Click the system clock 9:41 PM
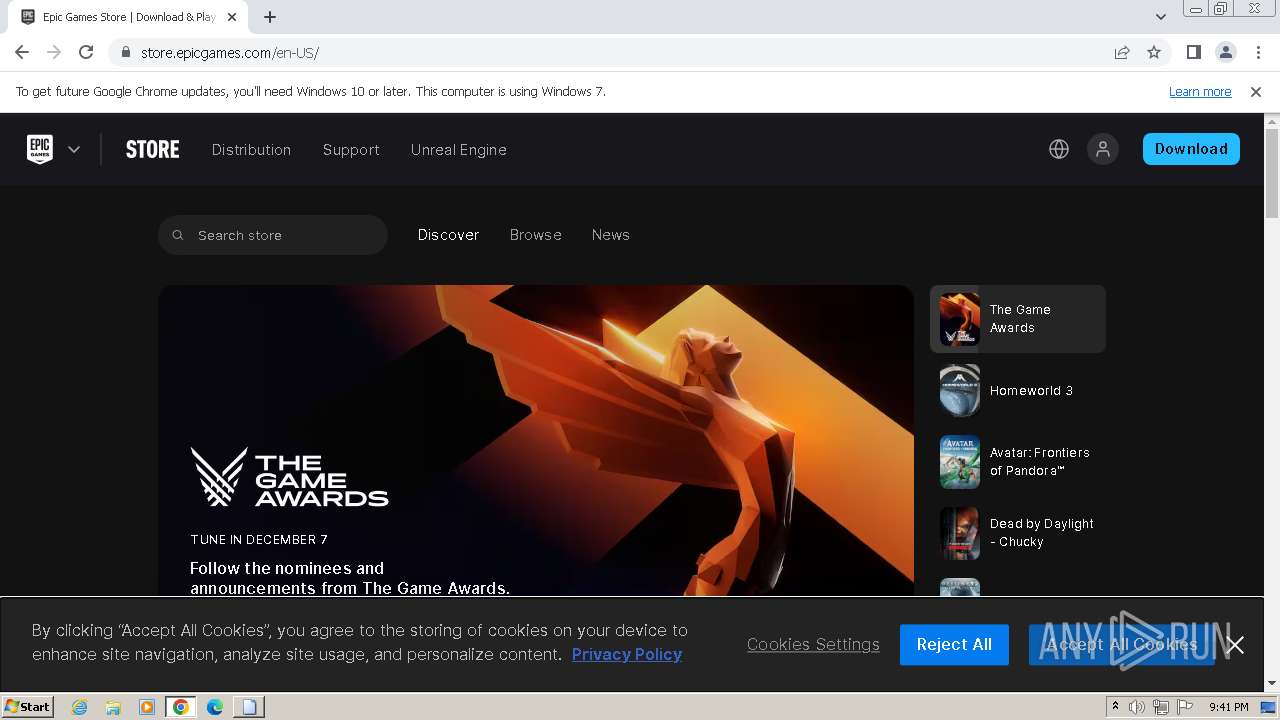 tap(1228, 707)
